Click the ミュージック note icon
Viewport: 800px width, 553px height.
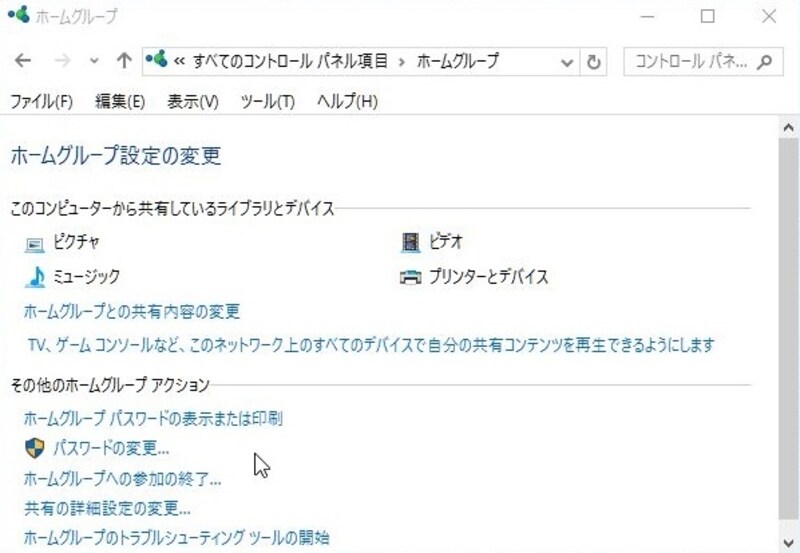(x=35, y=277)
